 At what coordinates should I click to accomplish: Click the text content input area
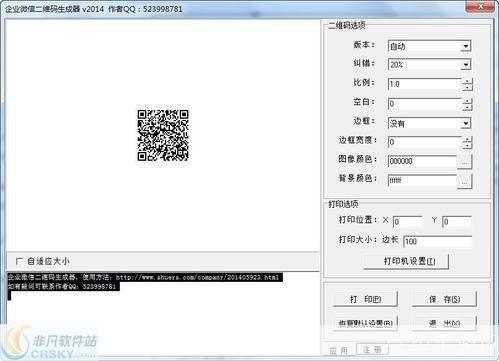coord(163,313)
